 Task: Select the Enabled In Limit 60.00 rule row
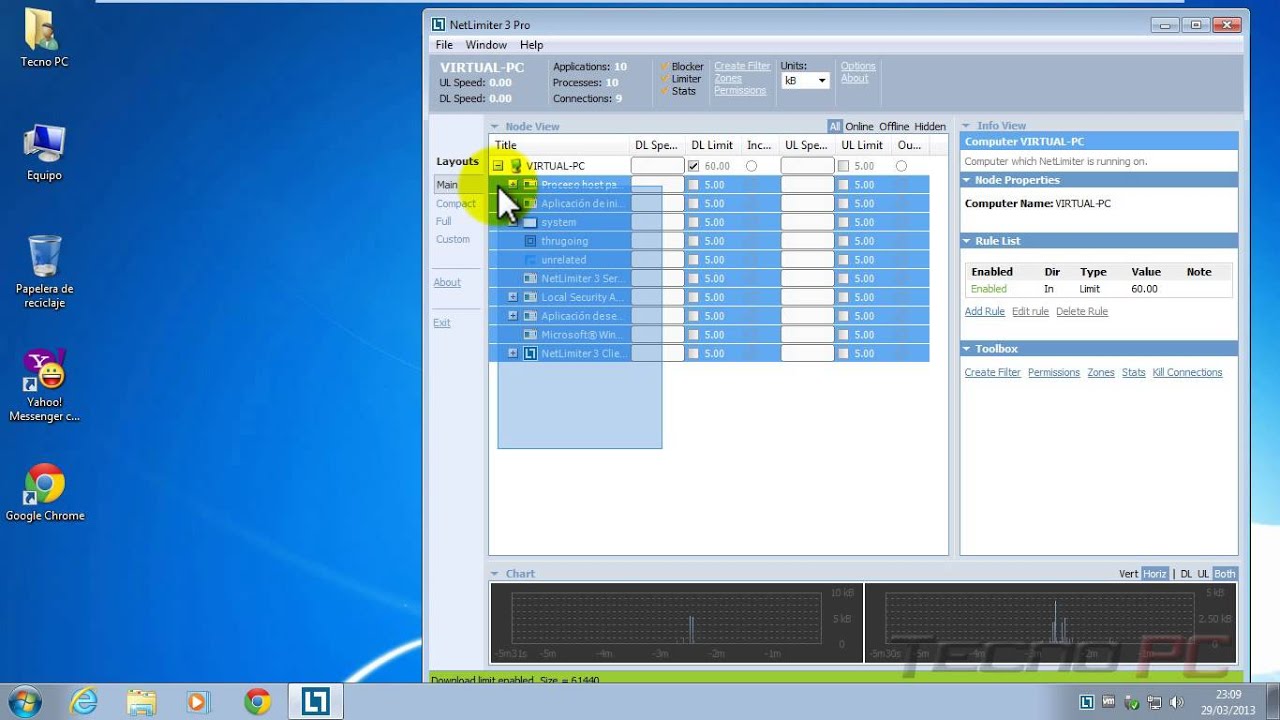[x=1097, y=289]
